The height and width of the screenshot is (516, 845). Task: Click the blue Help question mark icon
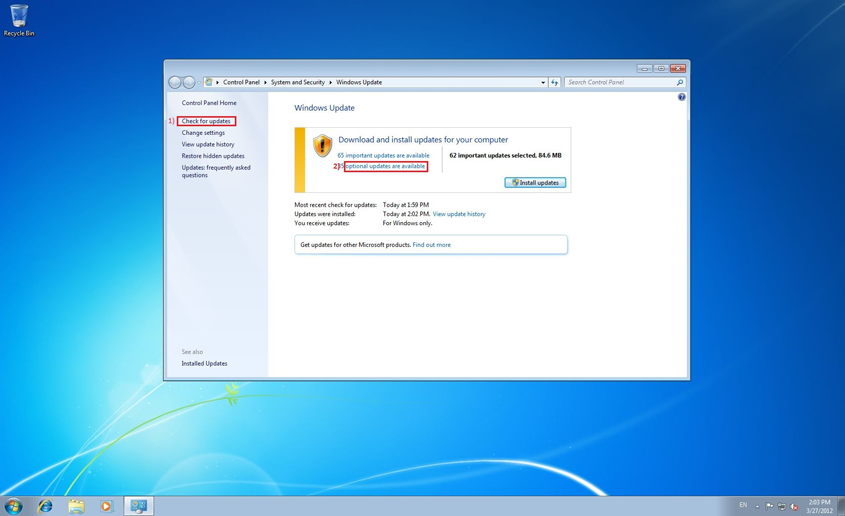pos(682,97)
